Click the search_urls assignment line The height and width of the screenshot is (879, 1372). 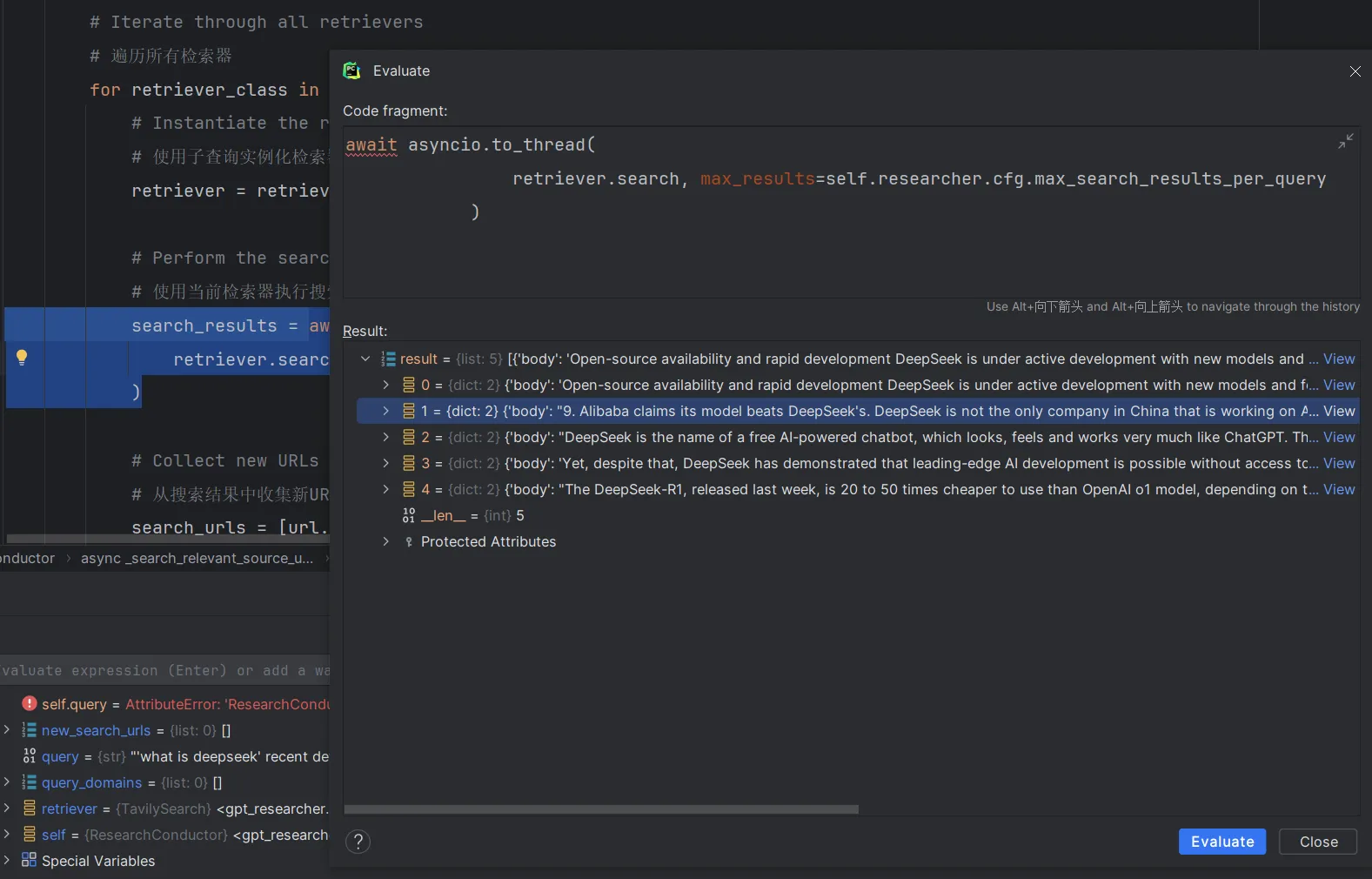pos(231,527)
